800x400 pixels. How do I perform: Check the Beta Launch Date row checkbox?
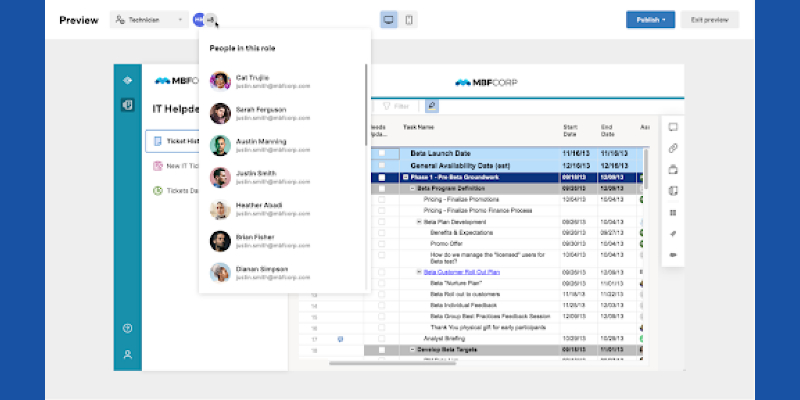(381, 153)
